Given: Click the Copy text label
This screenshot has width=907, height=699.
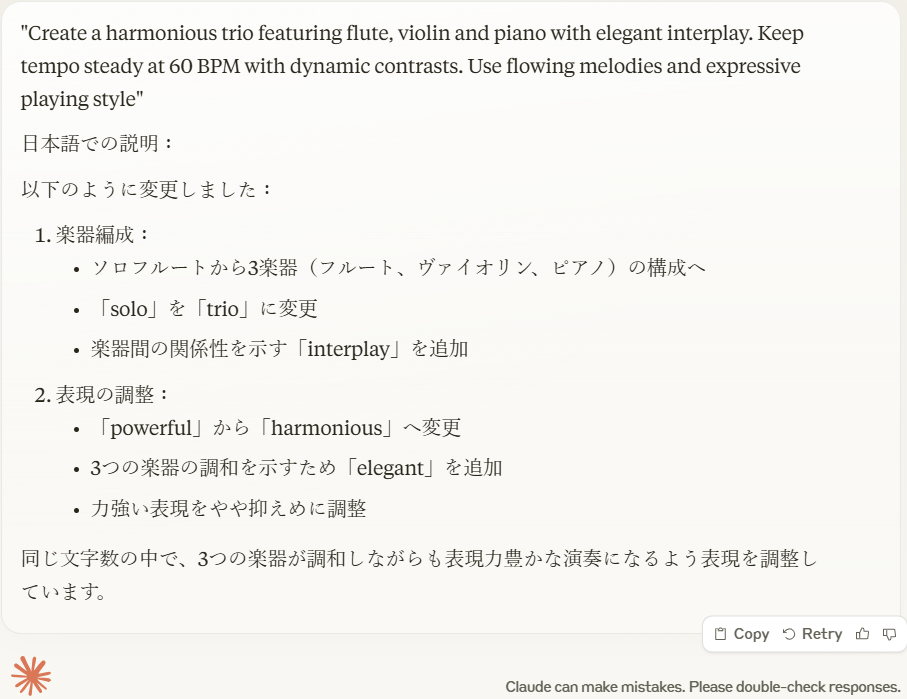Looking at the screenshot, I should pyautogui.click(x=751, y=634).
